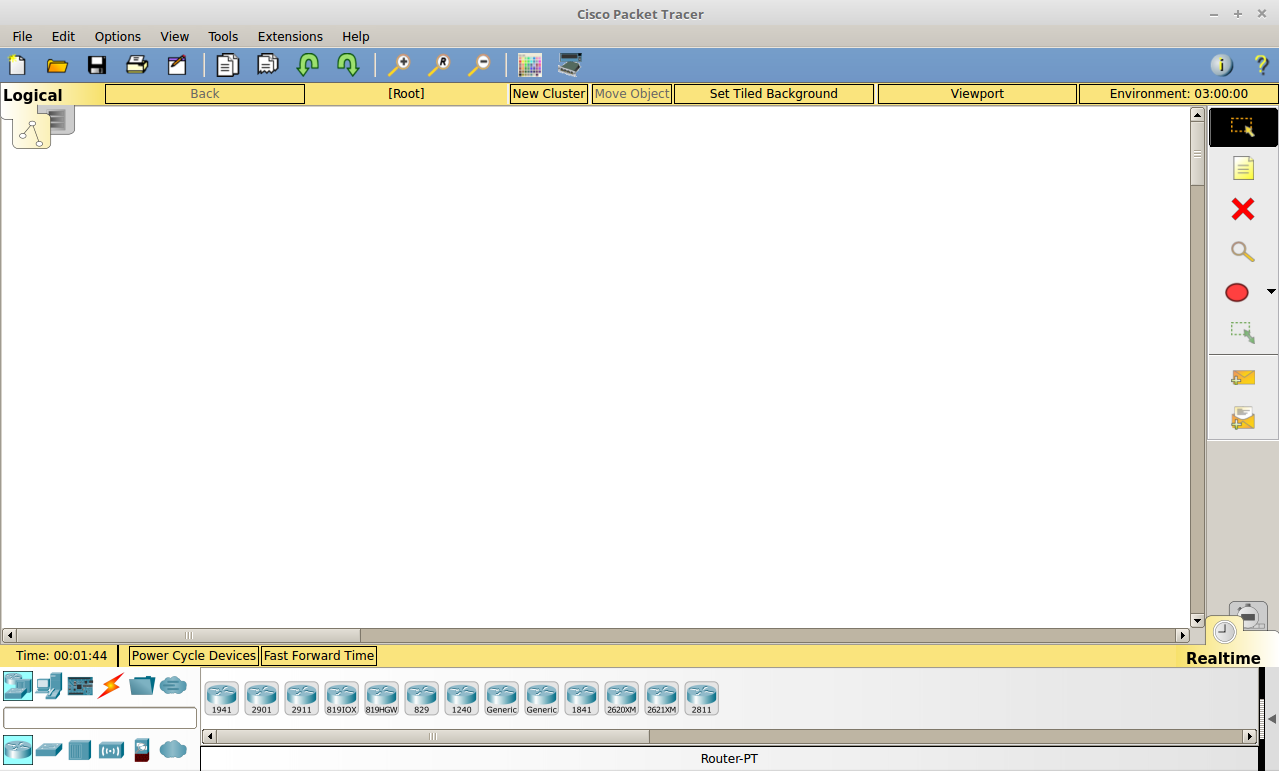Click the New Cluster button
1279x771 pixels.
[x=549, y=94]
